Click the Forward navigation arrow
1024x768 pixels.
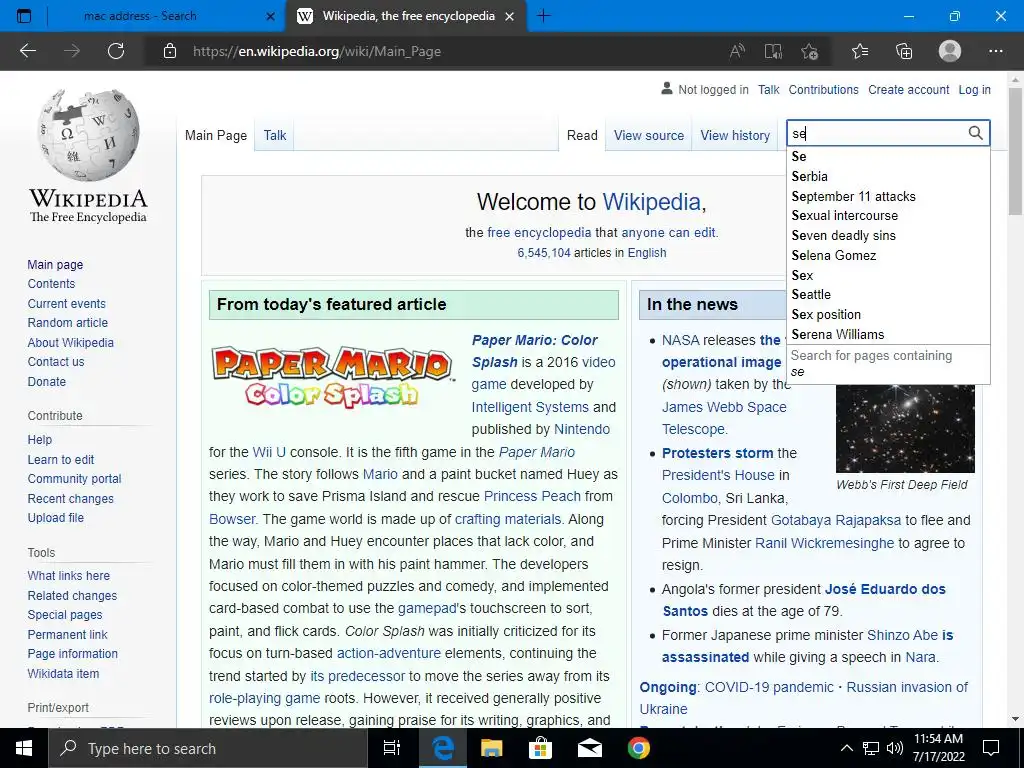(x=72, y=51)
